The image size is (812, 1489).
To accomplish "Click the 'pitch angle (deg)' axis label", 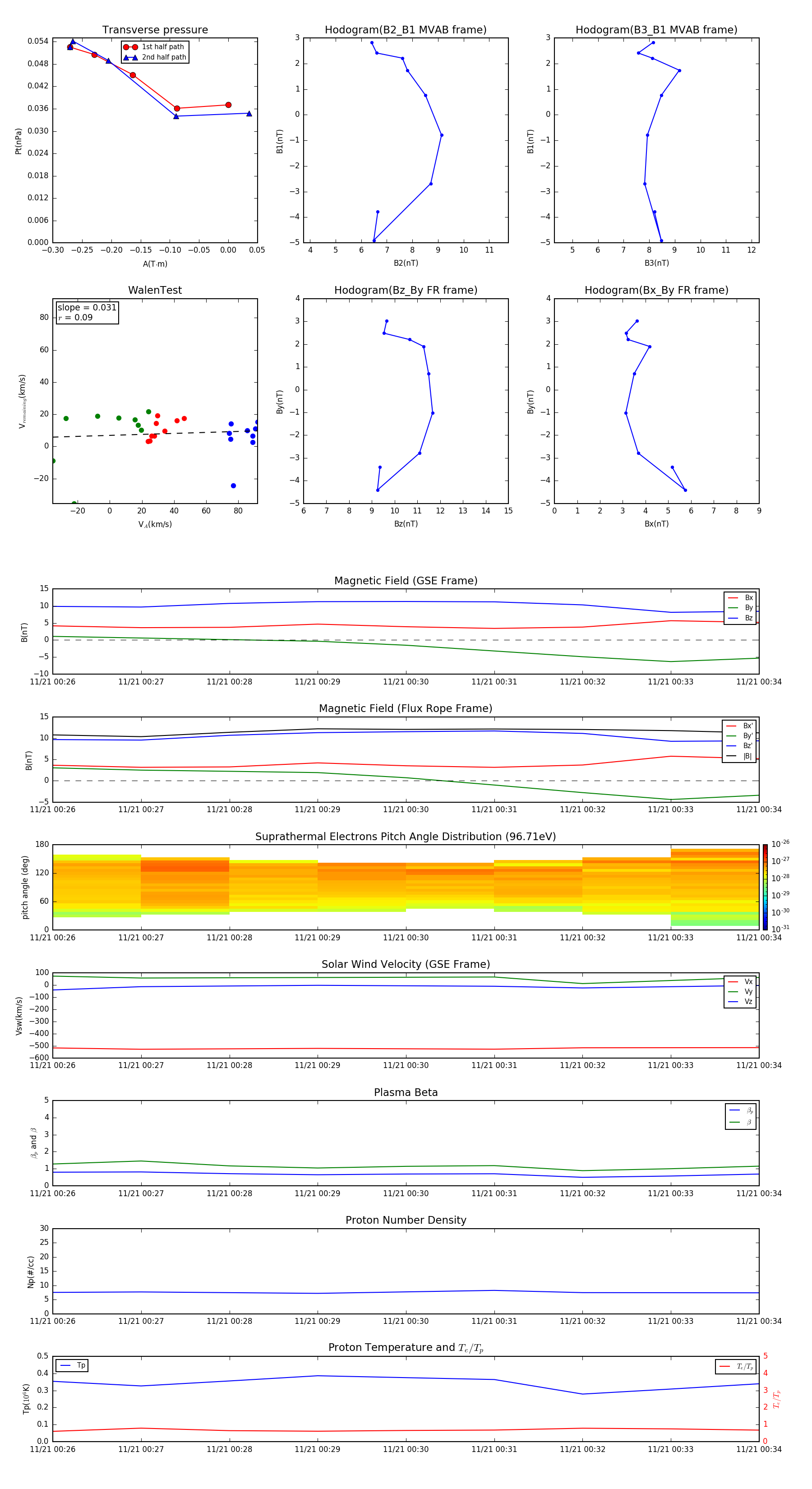I will pyautogui.click(x=25, y=887).
